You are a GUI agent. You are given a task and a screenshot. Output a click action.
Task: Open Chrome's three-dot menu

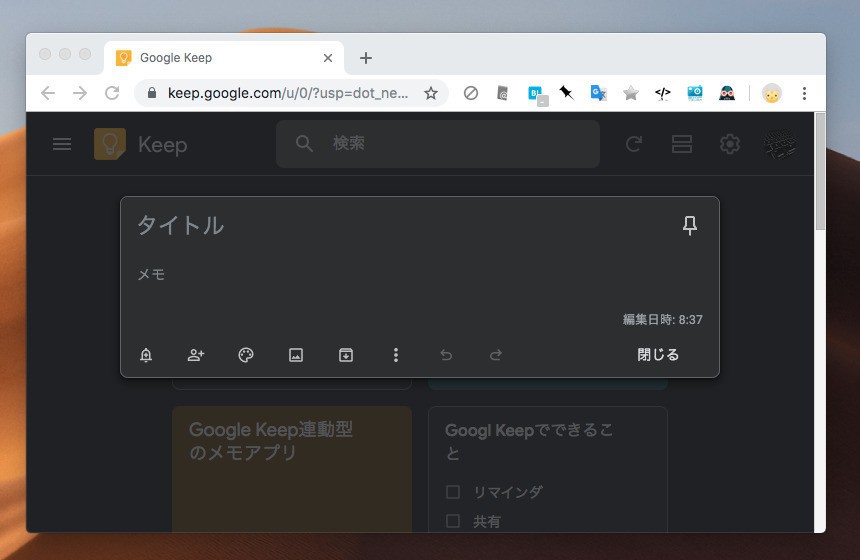pos(804,93)
